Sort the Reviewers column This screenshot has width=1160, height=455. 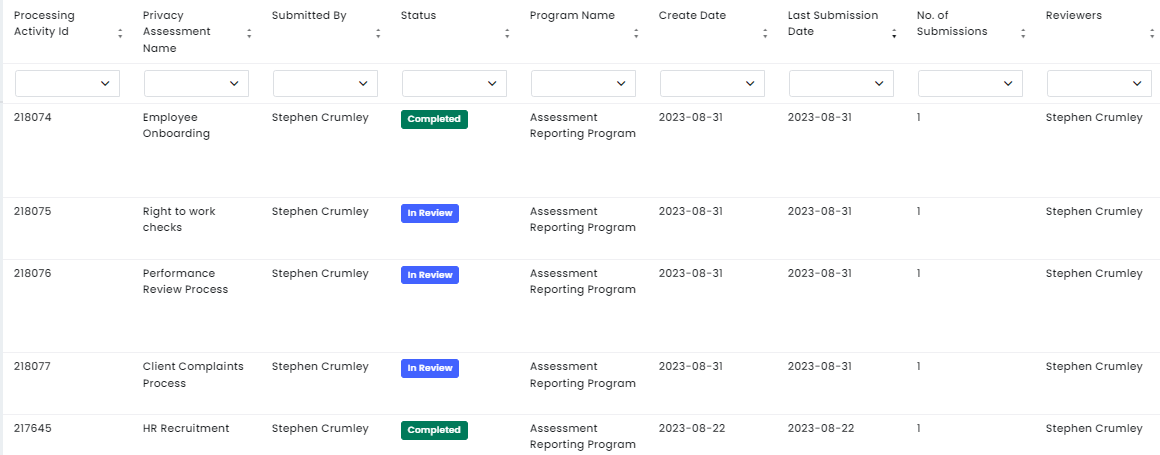point(1152,33)
